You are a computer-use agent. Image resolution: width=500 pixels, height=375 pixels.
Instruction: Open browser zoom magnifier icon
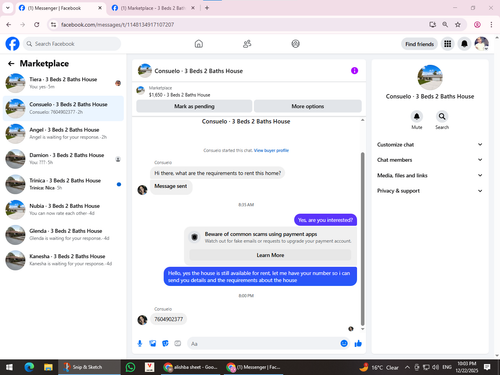tap(445, 25)
